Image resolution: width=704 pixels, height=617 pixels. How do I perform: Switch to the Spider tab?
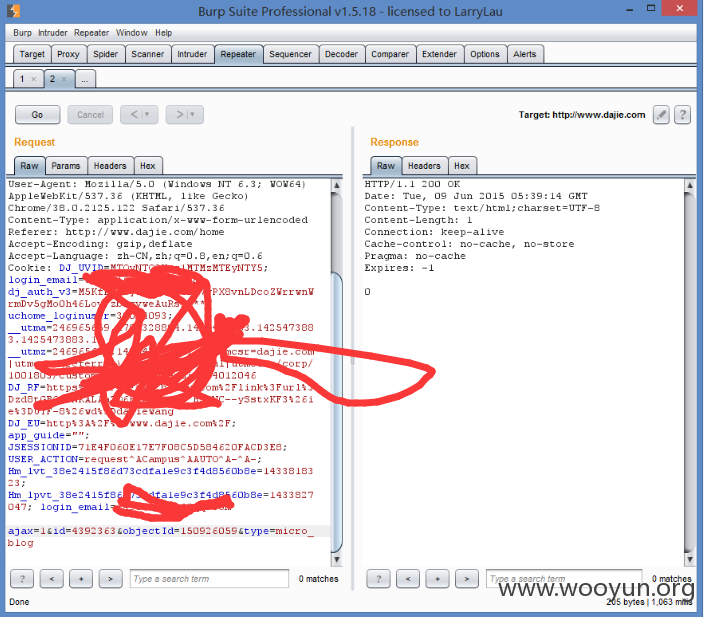[x=106, y=54]
